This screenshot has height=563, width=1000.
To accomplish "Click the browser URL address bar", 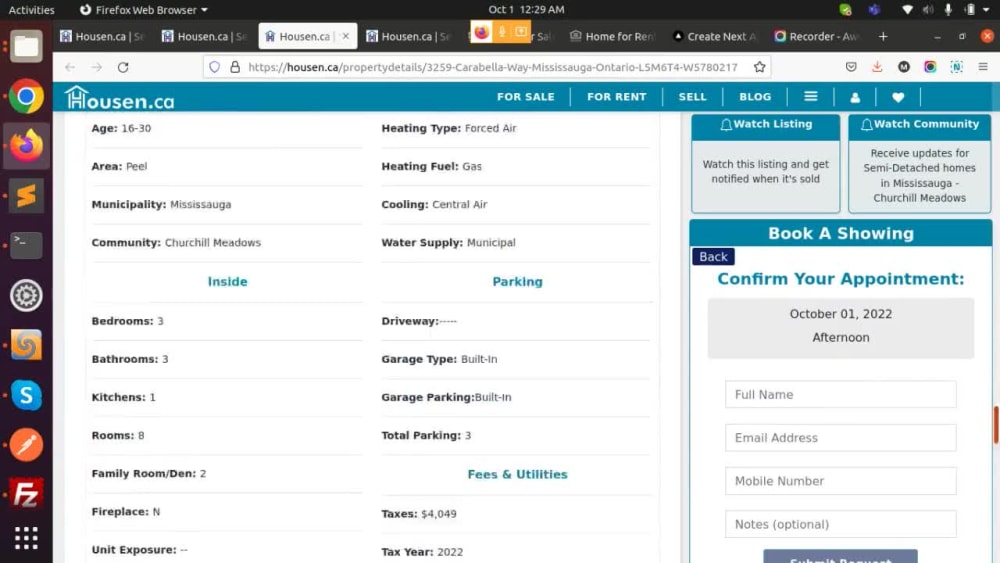I will (491, 67).
